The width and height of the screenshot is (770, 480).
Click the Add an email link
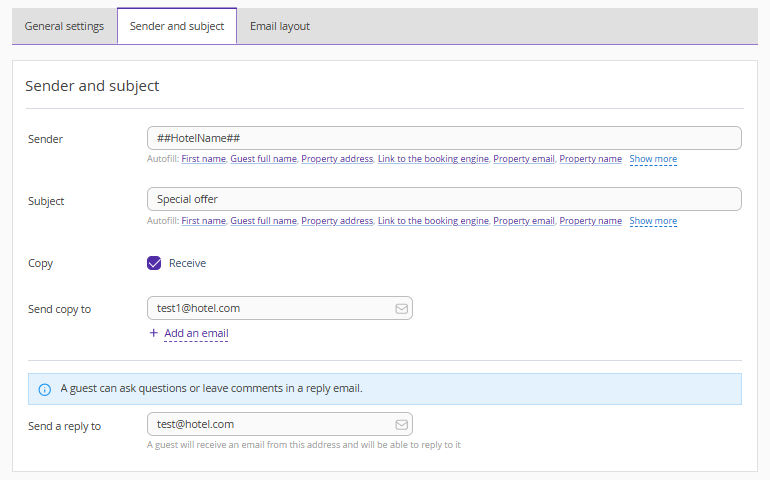coord(196,333)
